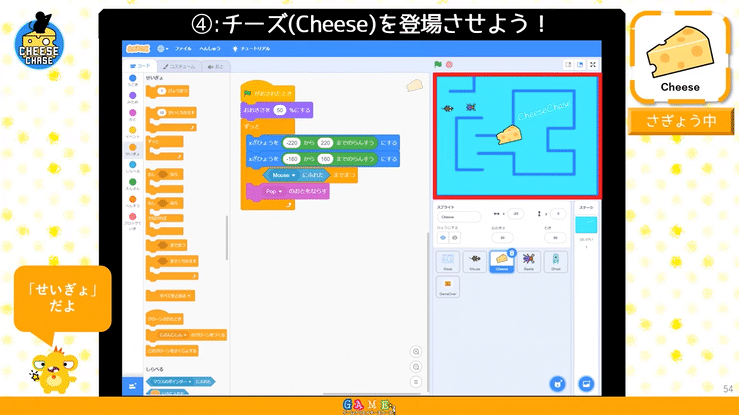Click the choose a sprite button
The image size is (739, 415).
[x=558, y=383]
